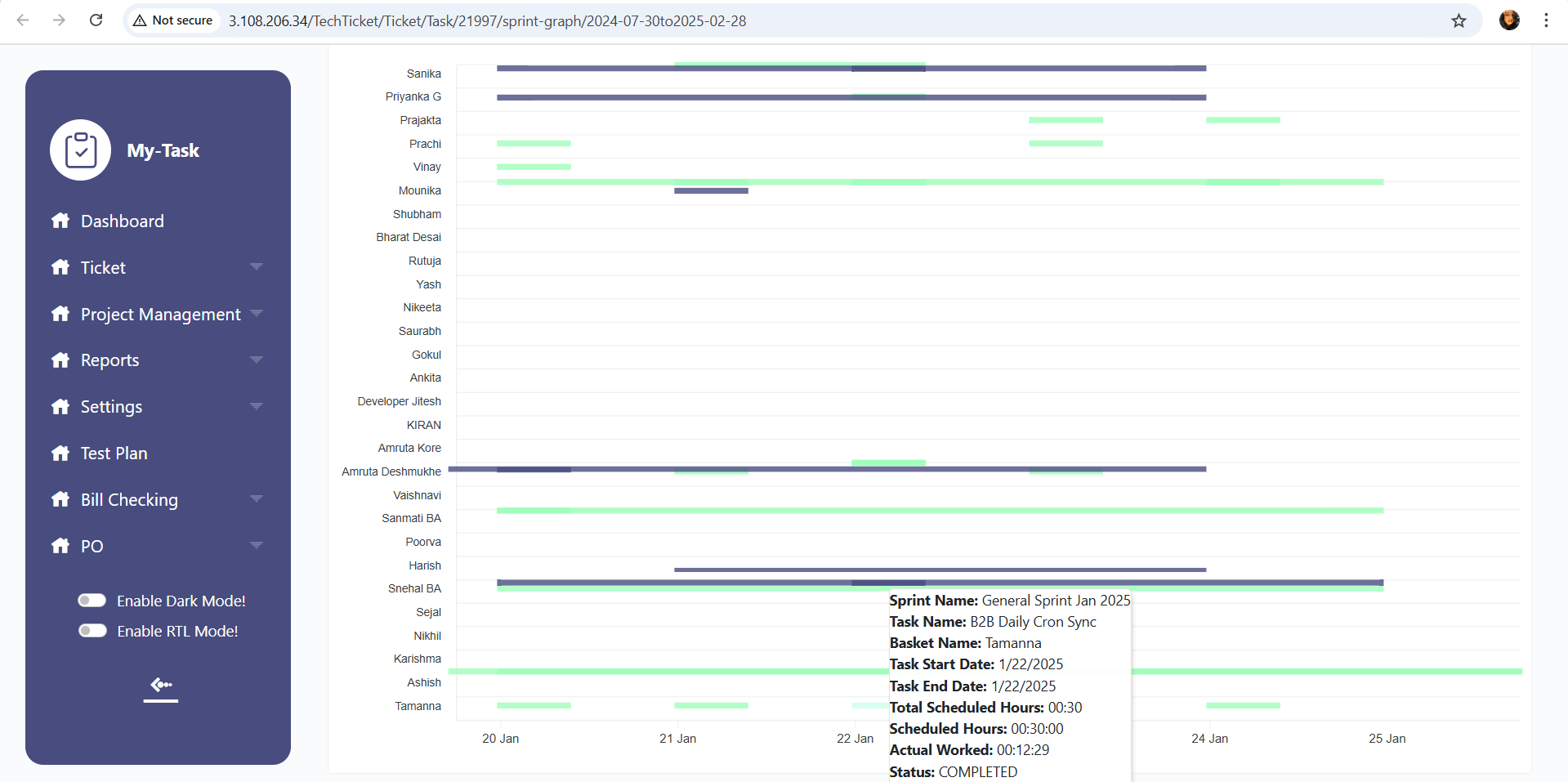
Task: Click the Tamanna row label
Action: (418, 706)
